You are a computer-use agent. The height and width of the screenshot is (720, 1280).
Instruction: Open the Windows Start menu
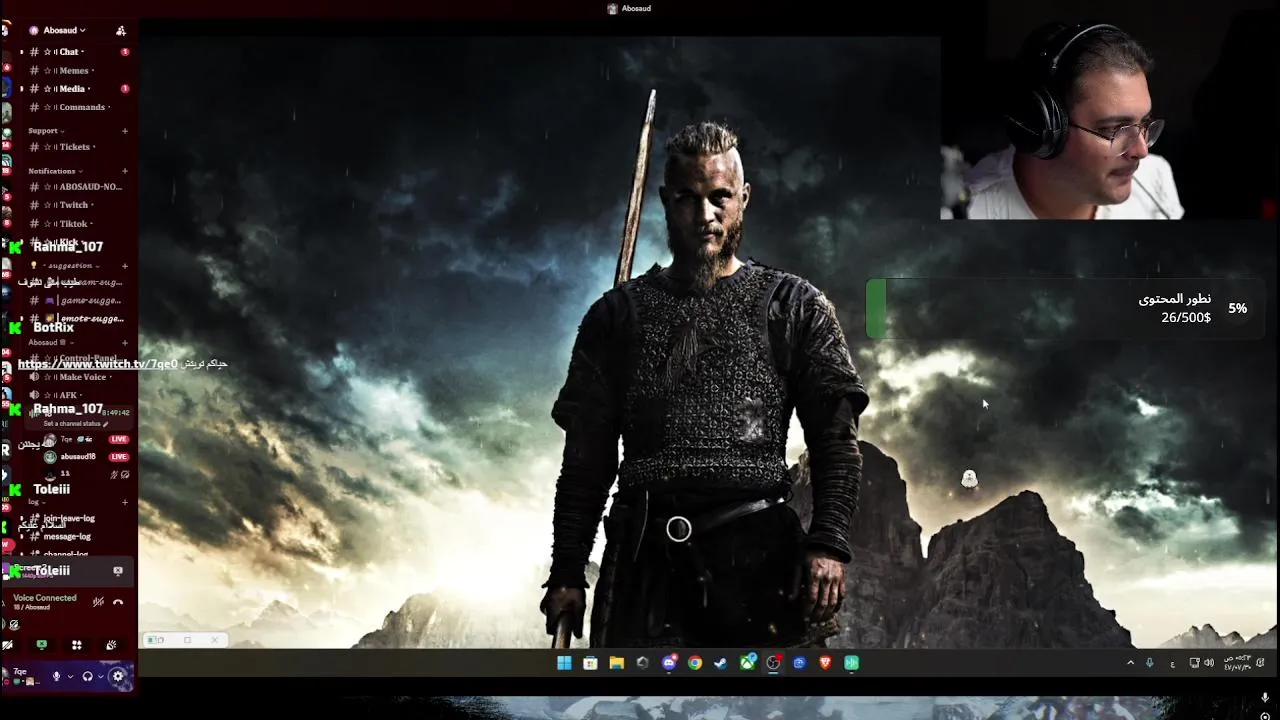coord(564,663)
